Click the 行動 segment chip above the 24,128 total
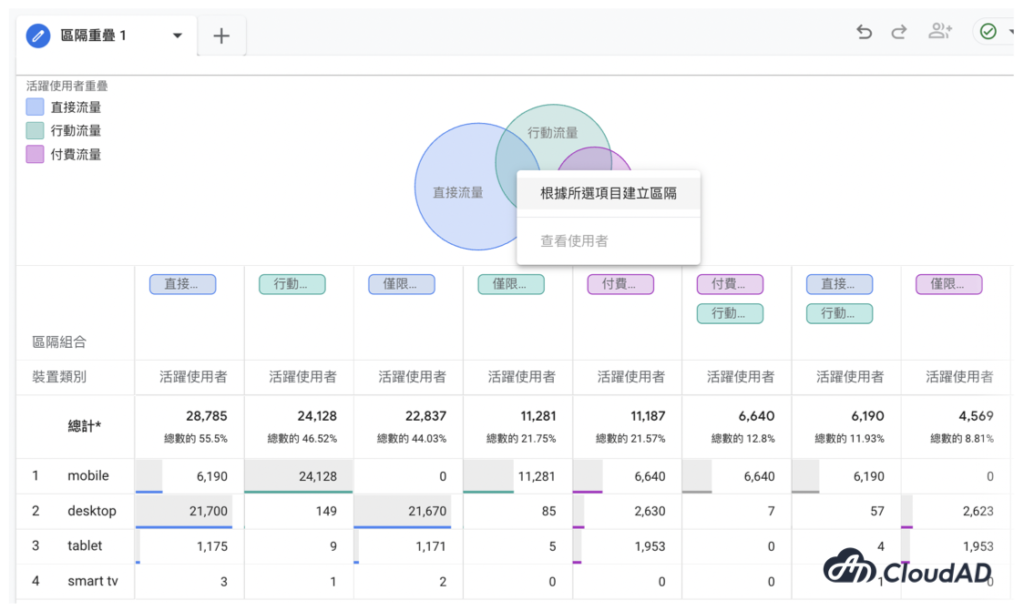Screen dimensions: 1024x611 coord(292,285)
